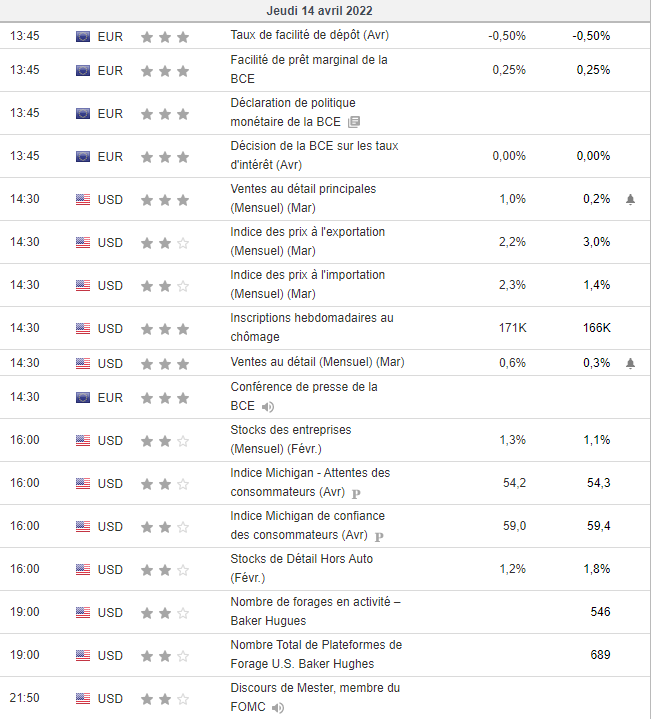Click document icon next to Déclaration de politique monétaire
The width and height of the screenshot is (654, 719).
[353, 122]
